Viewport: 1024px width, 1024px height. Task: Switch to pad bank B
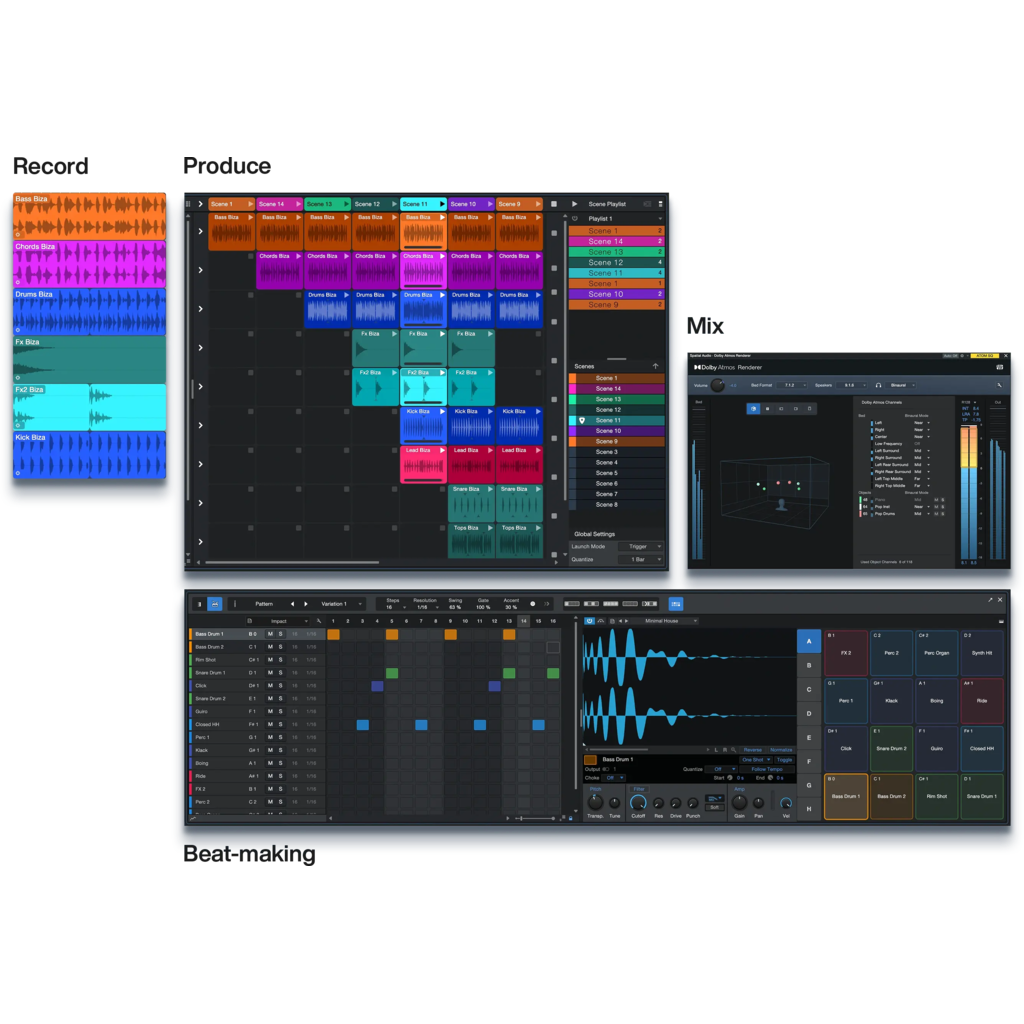807,663
